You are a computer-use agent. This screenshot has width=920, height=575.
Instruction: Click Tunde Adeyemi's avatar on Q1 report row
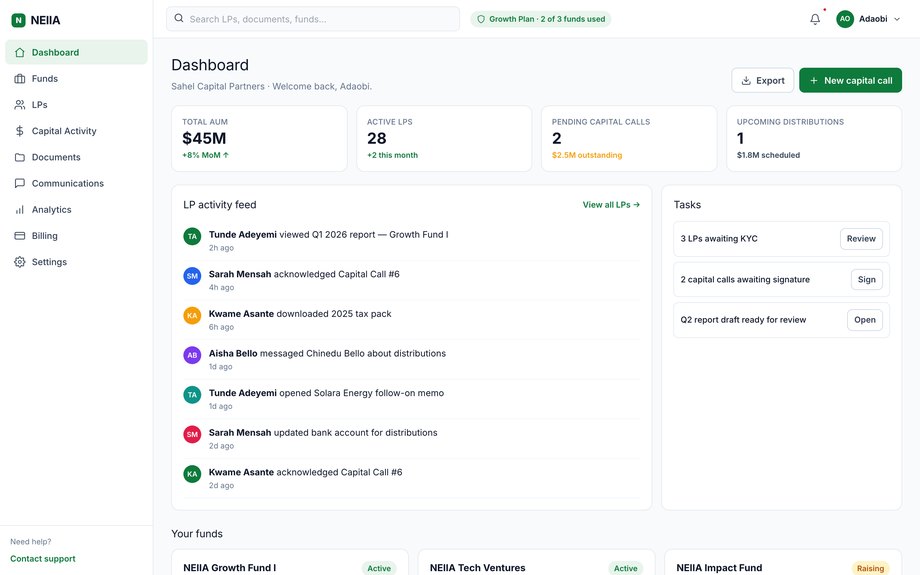192,236
